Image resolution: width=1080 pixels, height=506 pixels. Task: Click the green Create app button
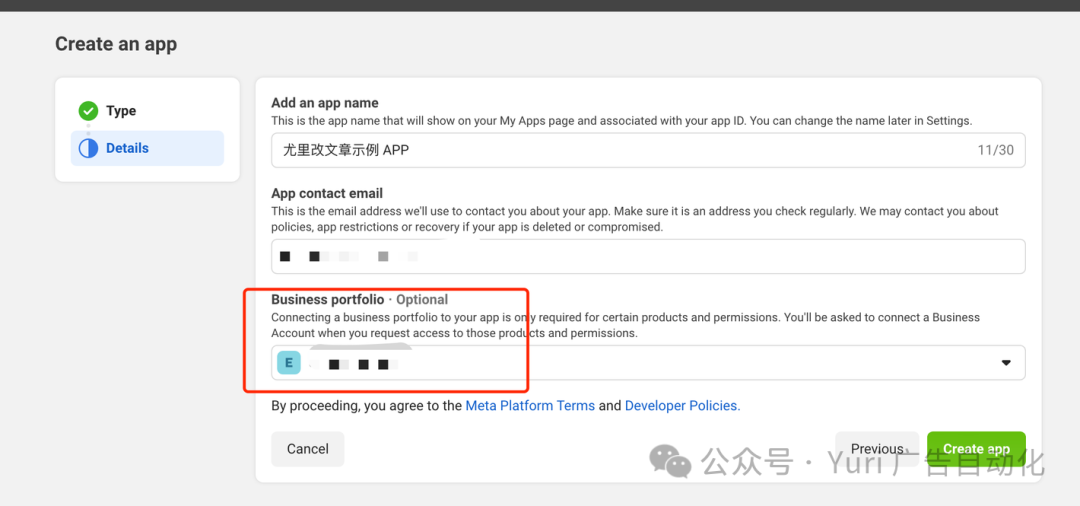click(x=976, y=449)
